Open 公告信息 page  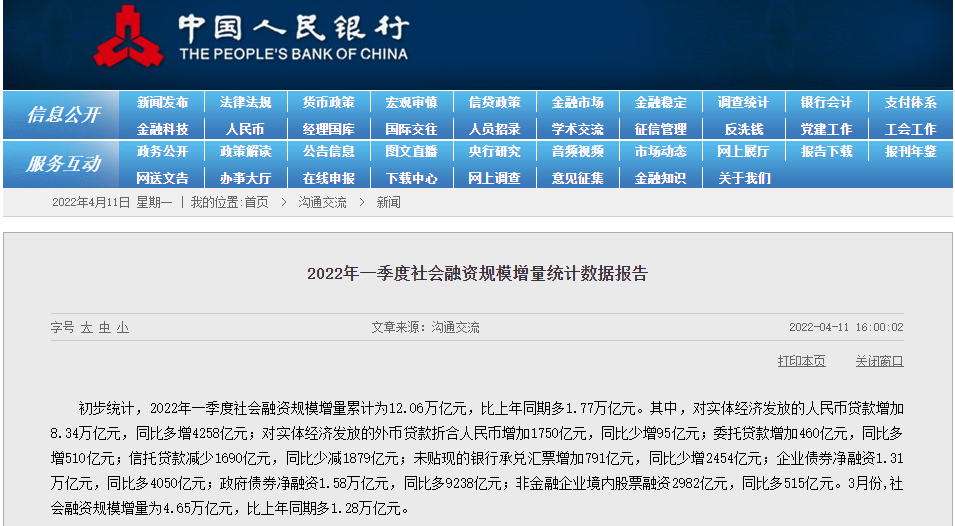point(329,151)
